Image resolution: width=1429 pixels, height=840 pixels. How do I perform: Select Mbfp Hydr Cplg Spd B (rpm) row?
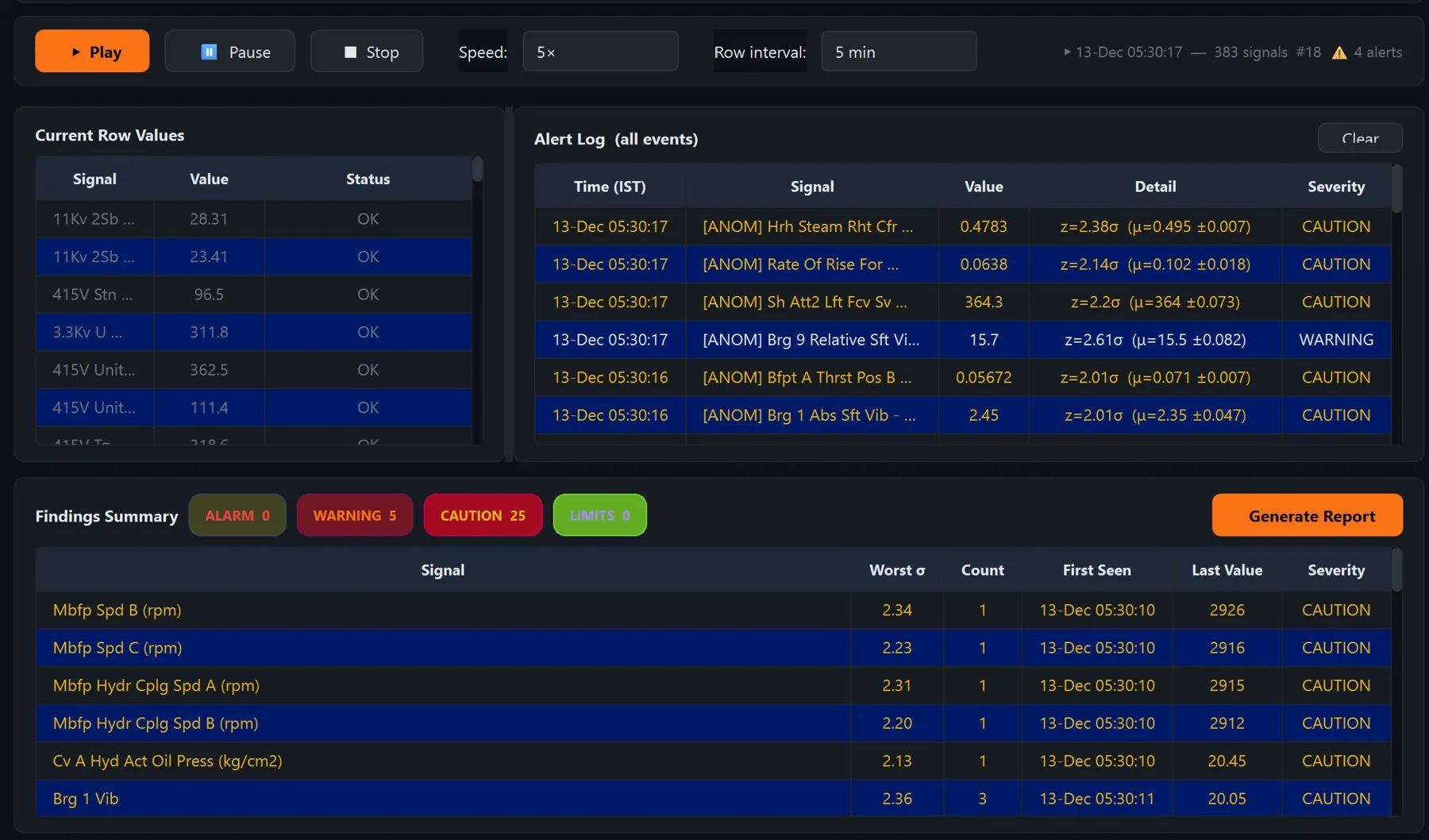point(713,723)
